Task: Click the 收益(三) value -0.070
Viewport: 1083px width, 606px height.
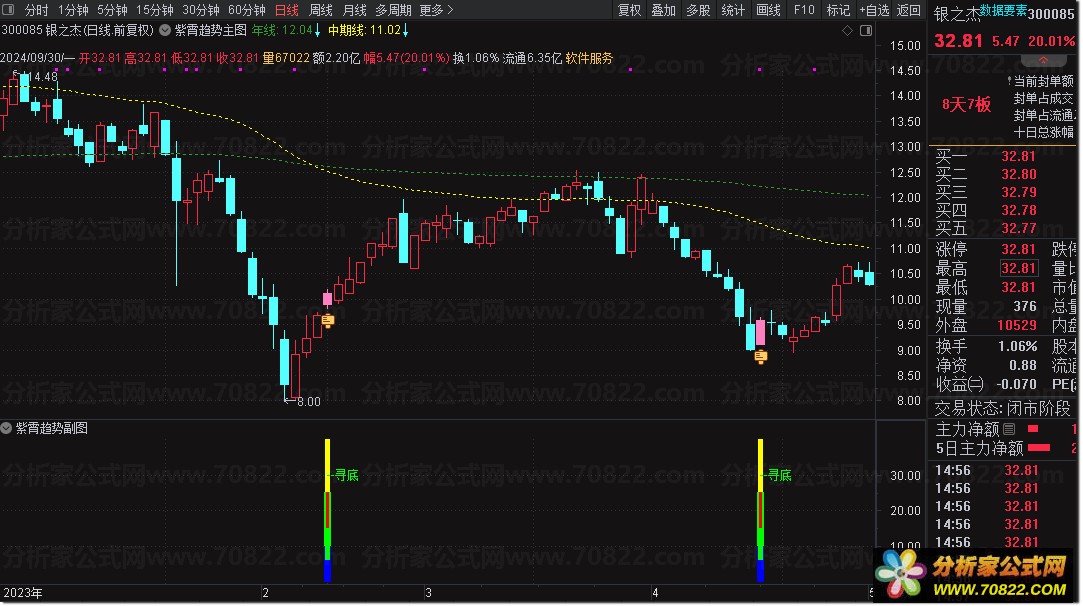Action: 1016,384
